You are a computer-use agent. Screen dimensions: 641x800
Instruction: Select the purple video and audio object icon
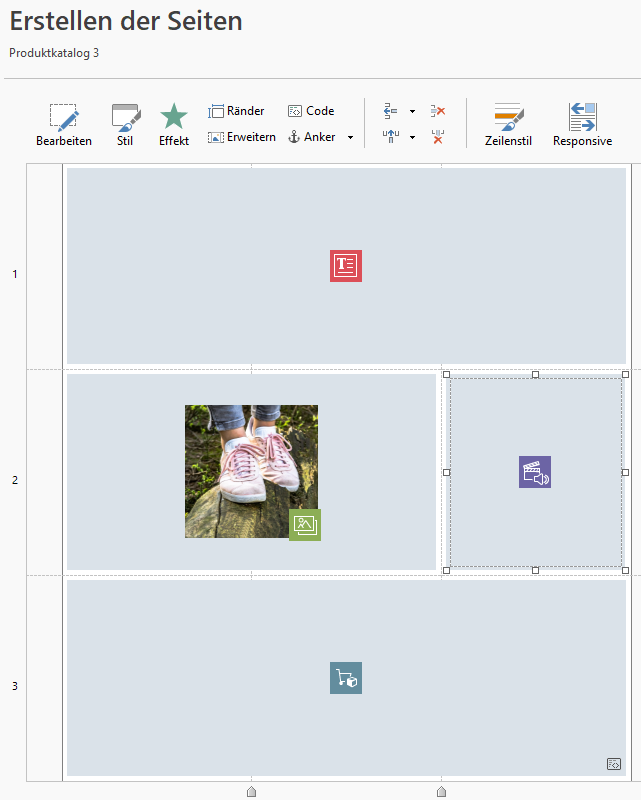tap(535, 472)
